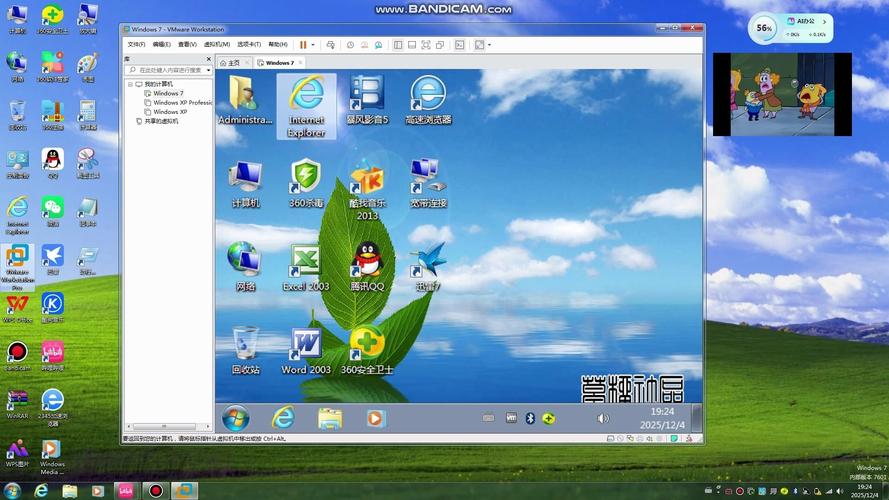Select the 宽带连接 icon in the guest
Image resolution: width=889 pixels, height=500 pixels.
[428, 183]
